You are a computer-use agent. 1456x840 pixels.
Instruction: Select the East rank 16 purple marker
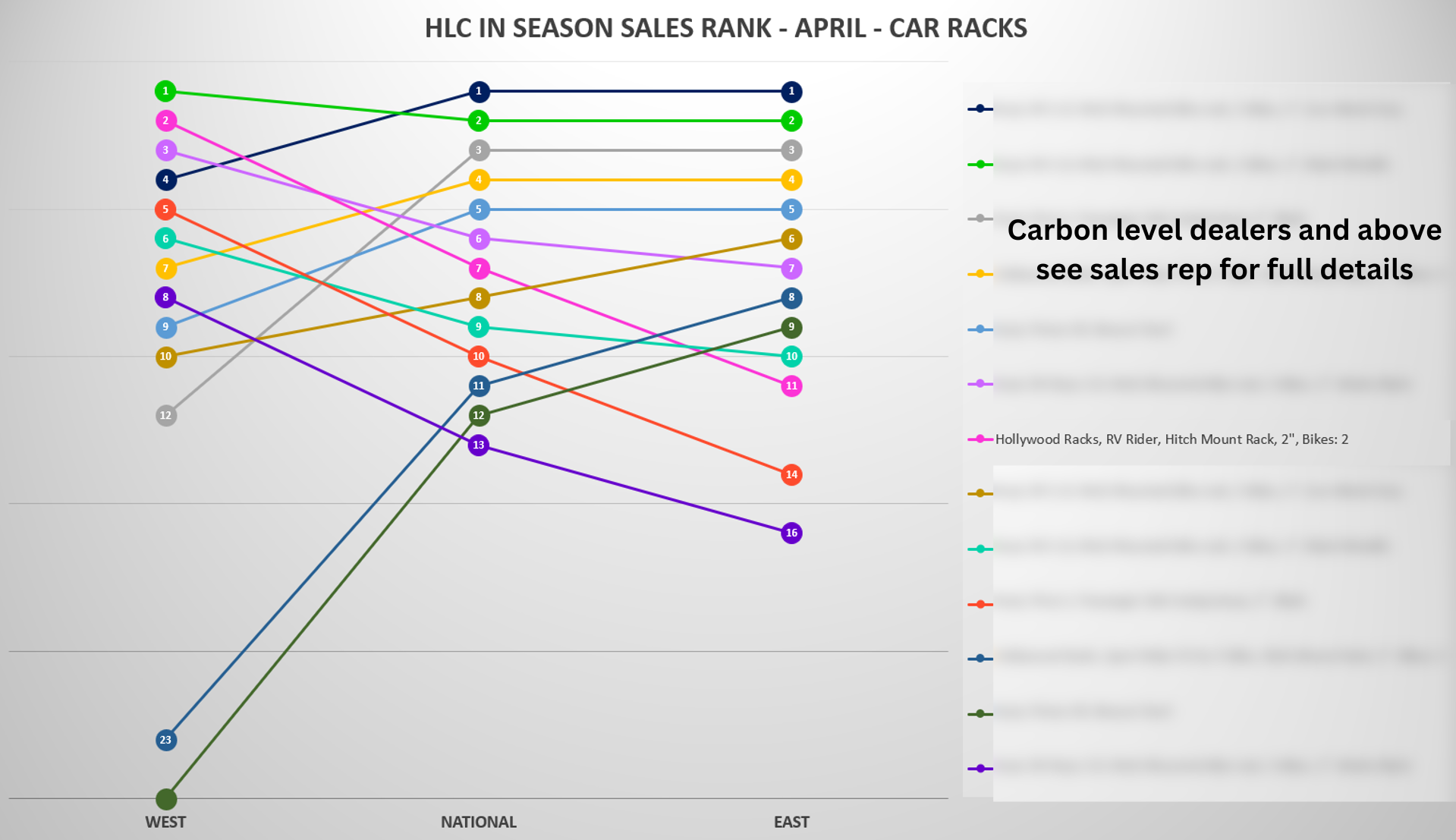click(x=791, y=533)
